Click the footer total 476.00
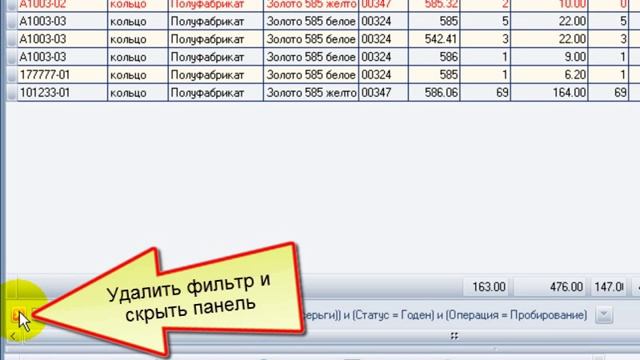This screenshot has height=360, width=640. pos(549,287)
